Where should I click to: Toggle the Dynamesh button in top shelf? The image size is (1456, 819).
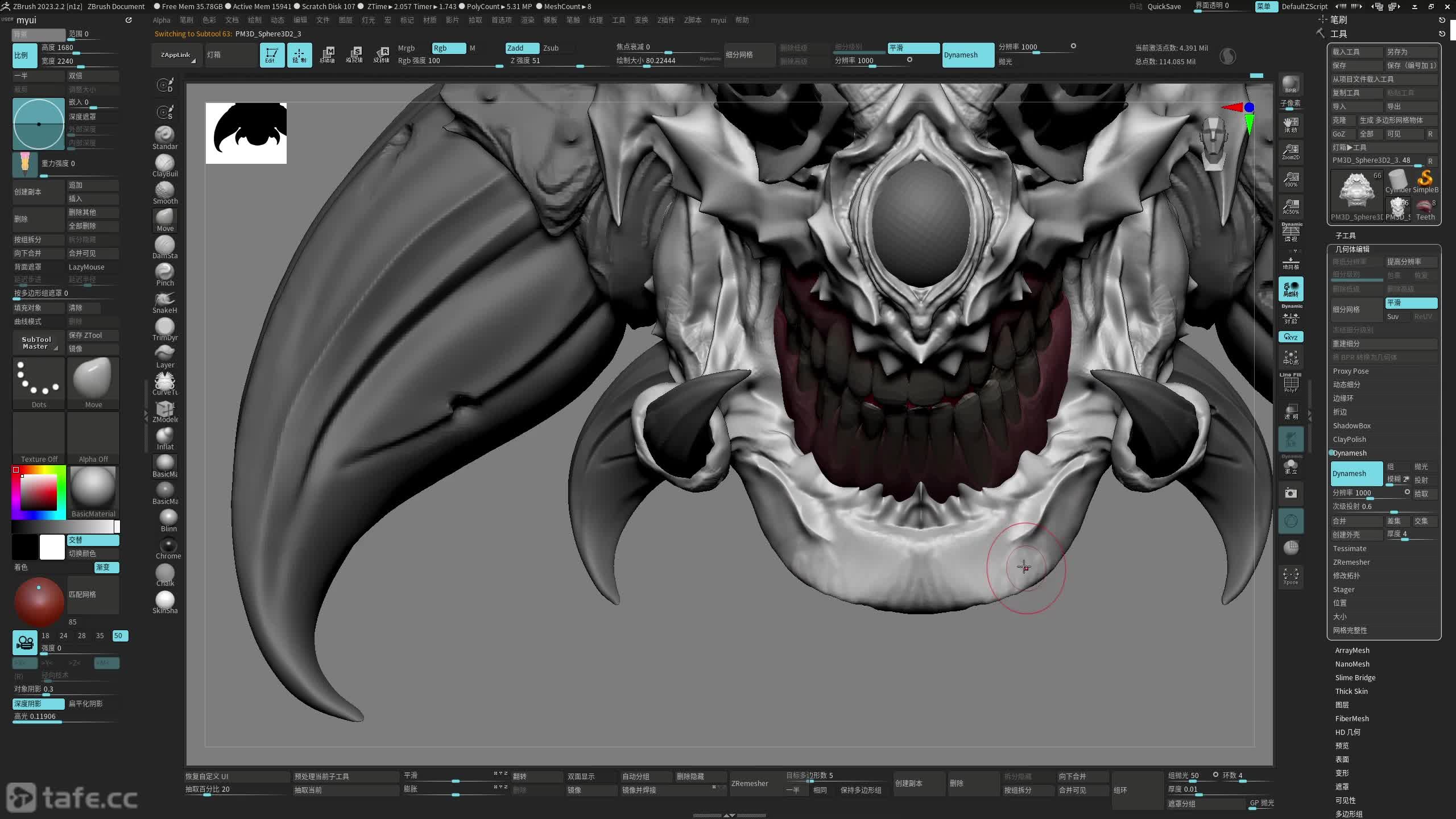point(967,55)
